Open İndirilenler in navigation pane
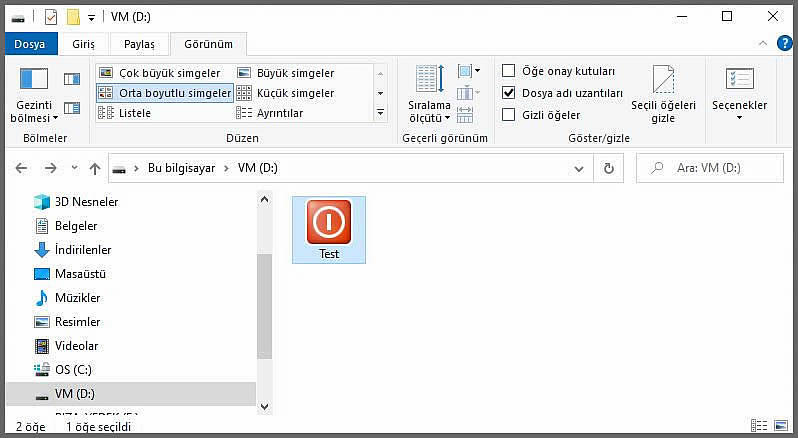This screenshot has height=438, width=798. pos(72,250)
